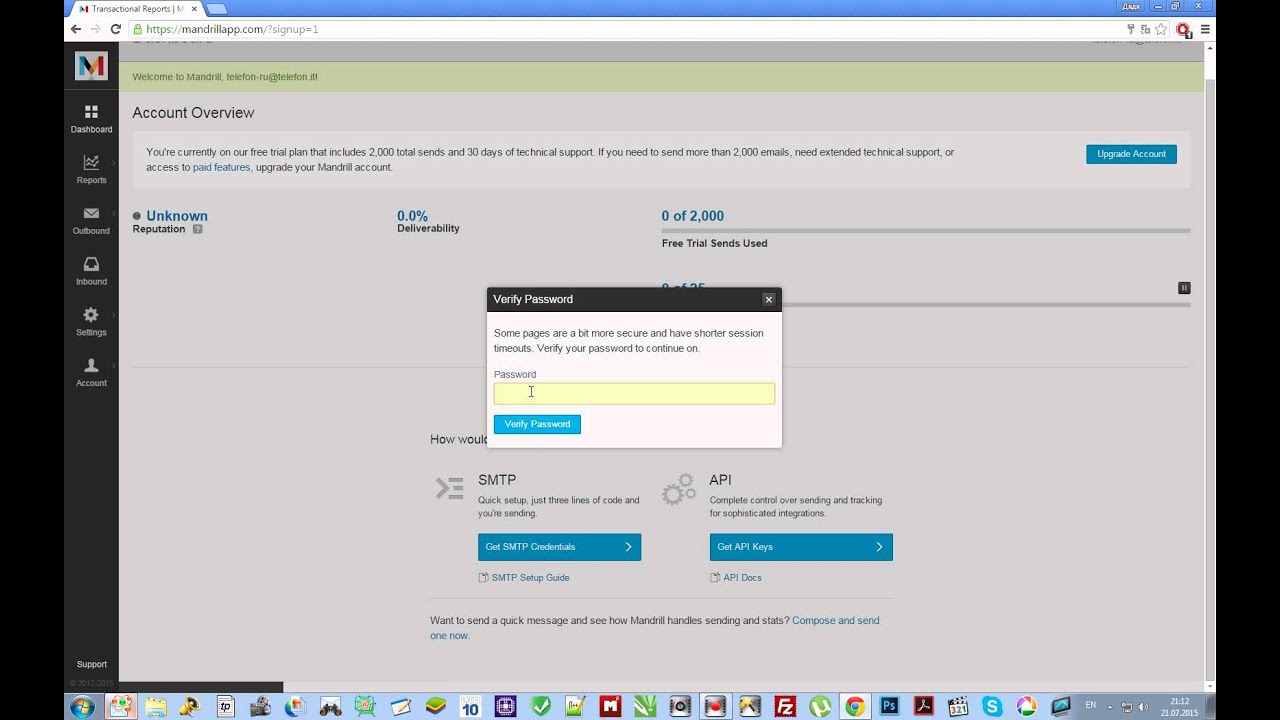Screen dimensions: 1280x720
Task: Click the Mandrill logo
Action: pos(91,66)
